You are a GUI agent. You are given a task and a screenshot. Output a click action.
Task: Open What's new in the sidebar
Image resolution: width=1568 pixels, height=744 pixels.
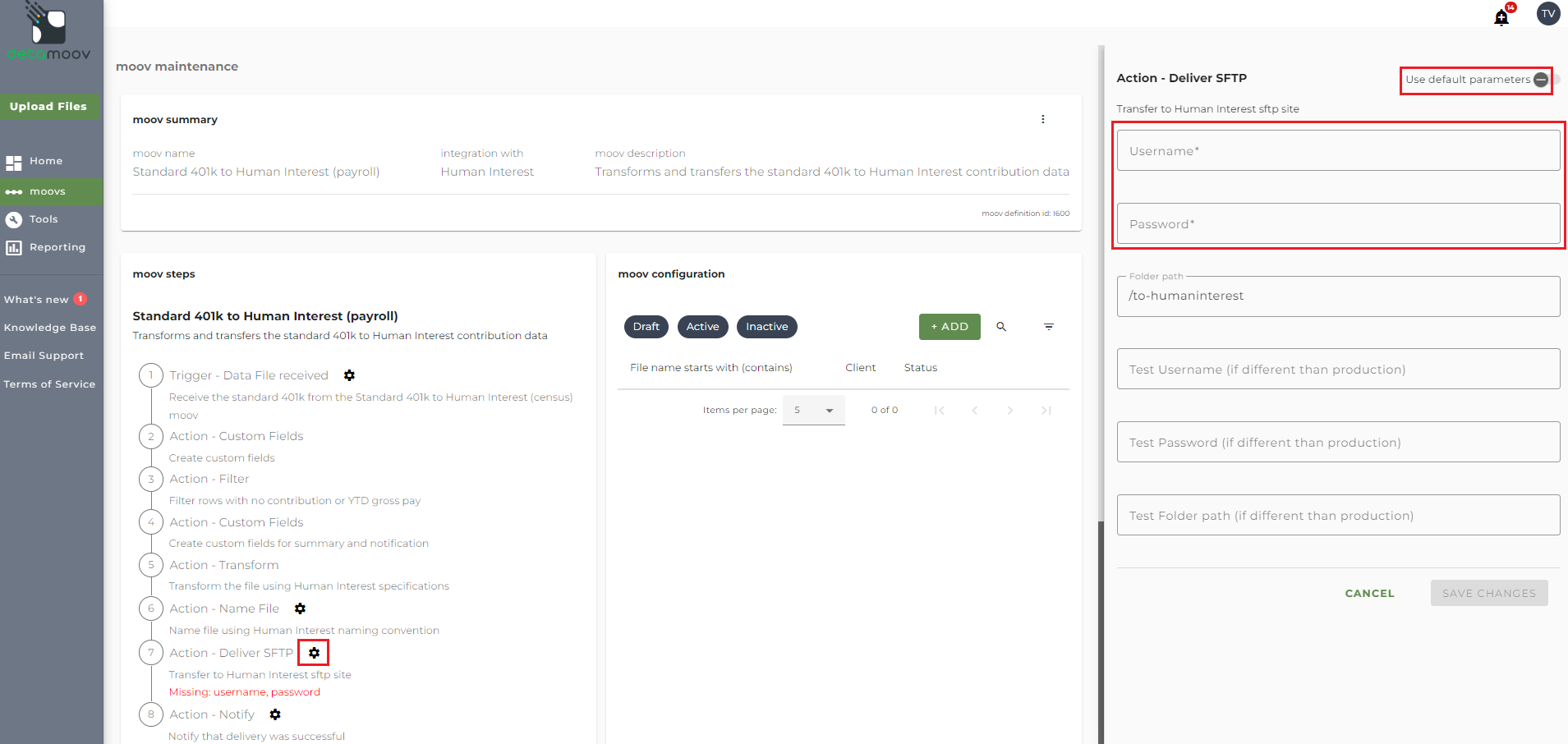[36, 300]
